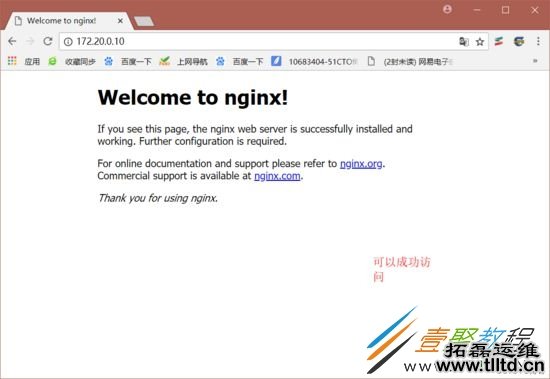Screen dimensions: 550x379
Task: Follow the nginx.com link
Action: point(277,176)
